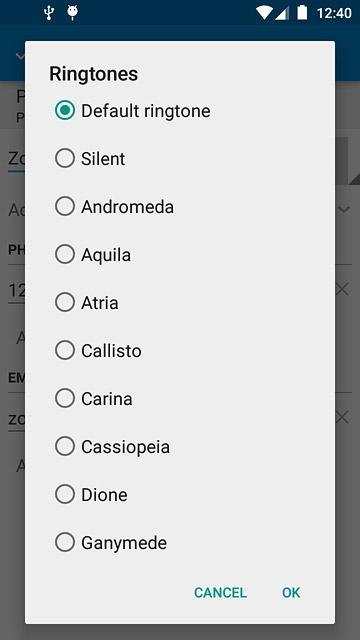Confirm selection with OK button
This screenshot has height=640, width=360.
click(x=291, y=592)
